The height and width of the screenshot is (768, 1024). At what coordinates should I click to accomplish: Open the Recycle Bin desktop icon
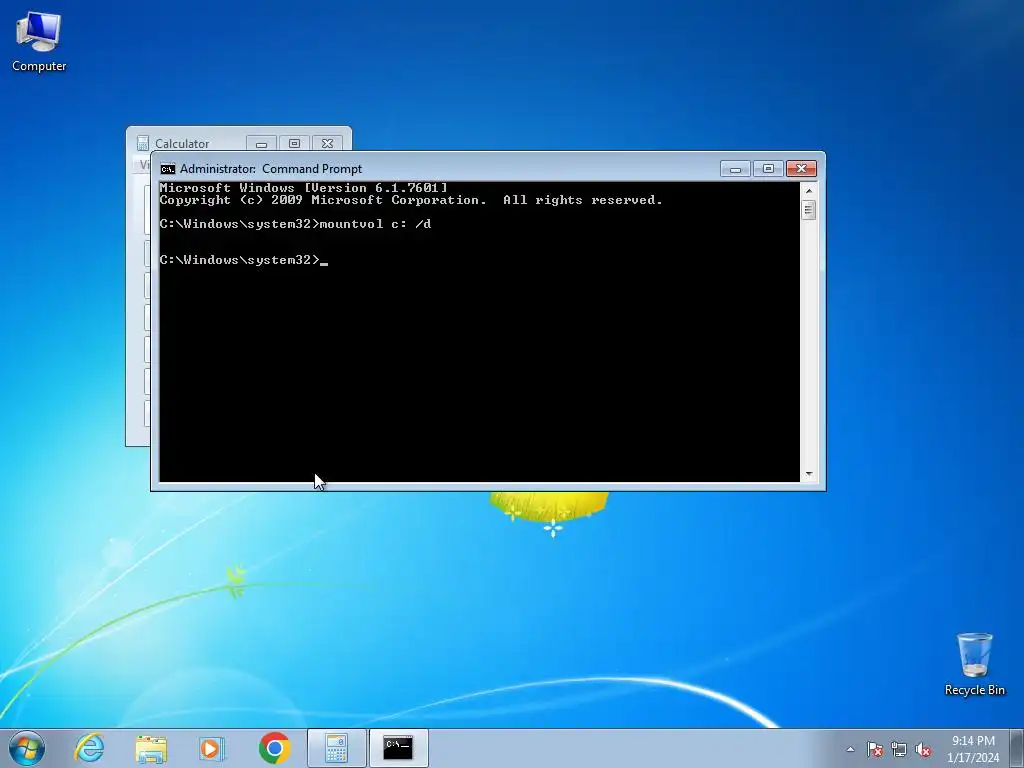[974, 664]
